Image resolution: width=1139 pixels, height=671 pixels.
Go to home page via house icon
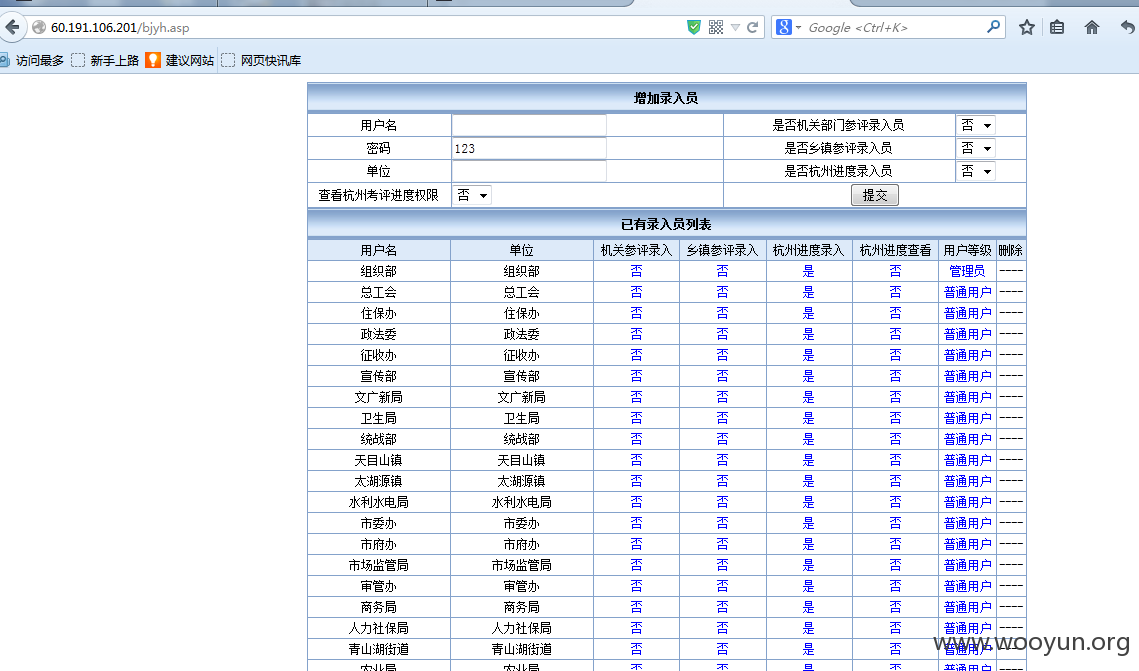(x=1092, y=28)
